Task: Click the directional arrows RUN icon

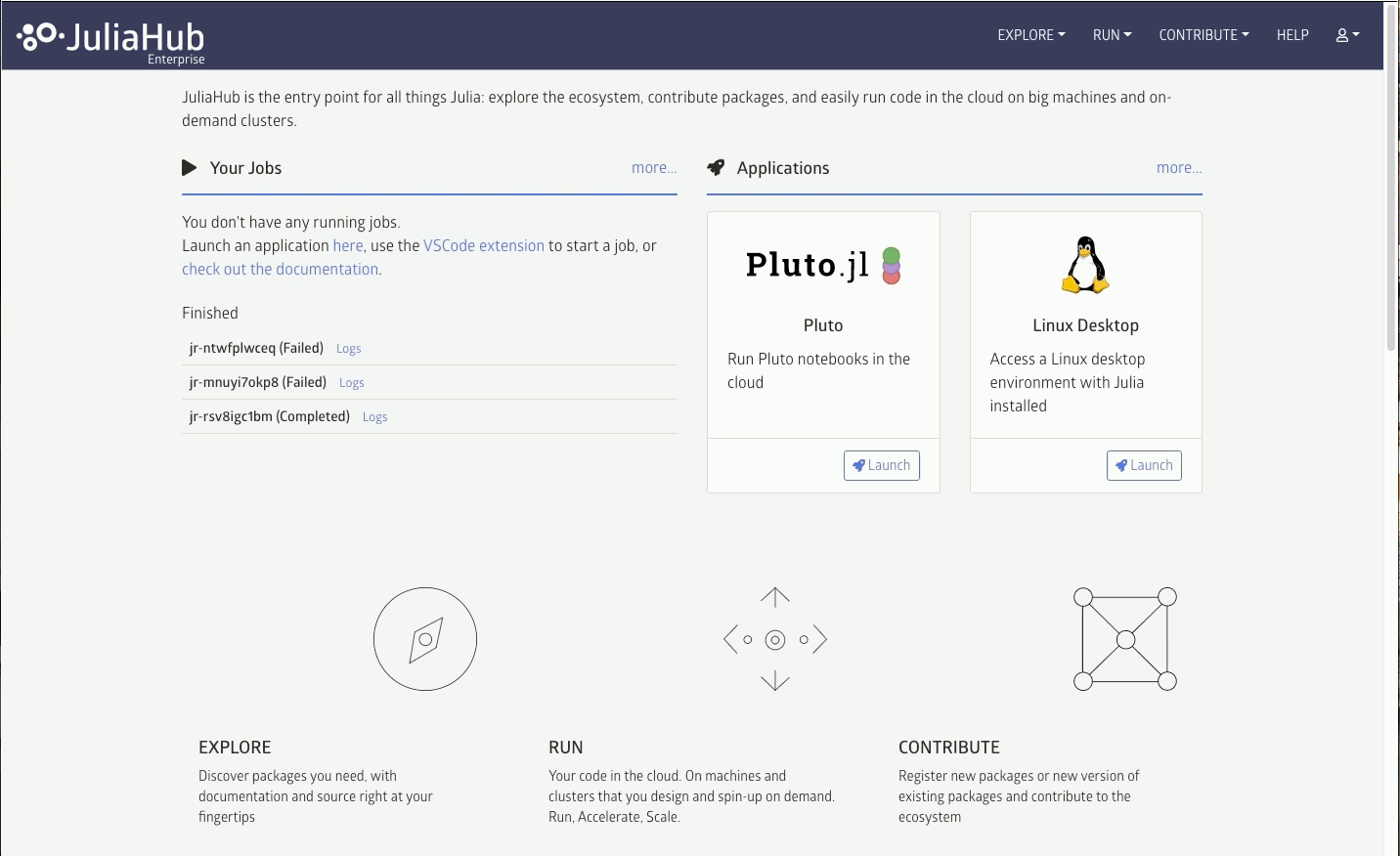Action: pos(775,639)
